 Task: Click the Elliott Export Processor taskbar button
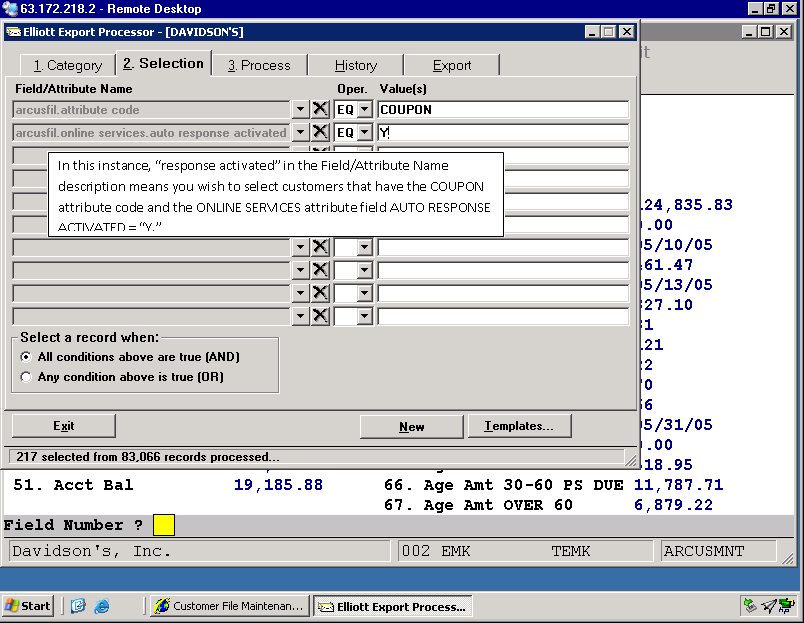[x=392, y=607]
